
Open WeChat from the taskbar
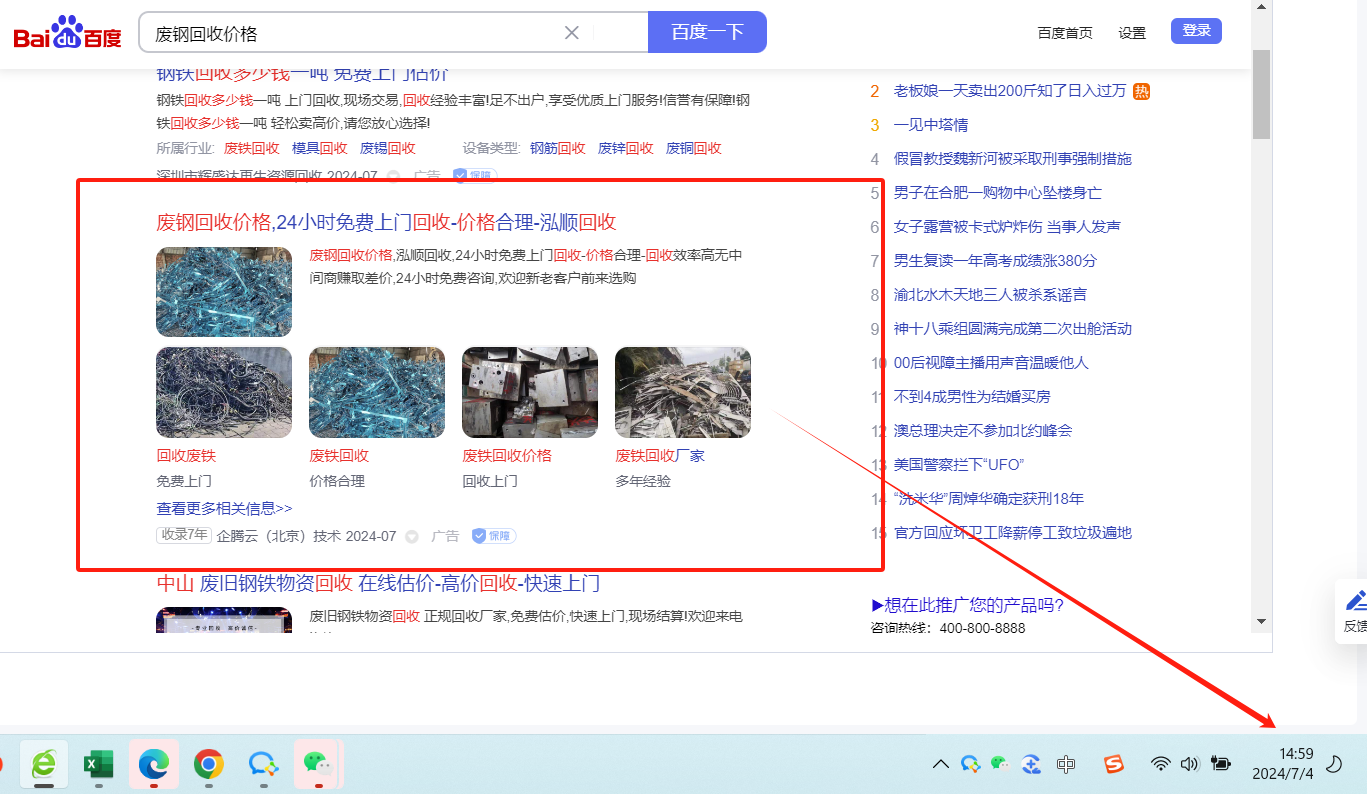pyautogui.click(x=317, y=765)
